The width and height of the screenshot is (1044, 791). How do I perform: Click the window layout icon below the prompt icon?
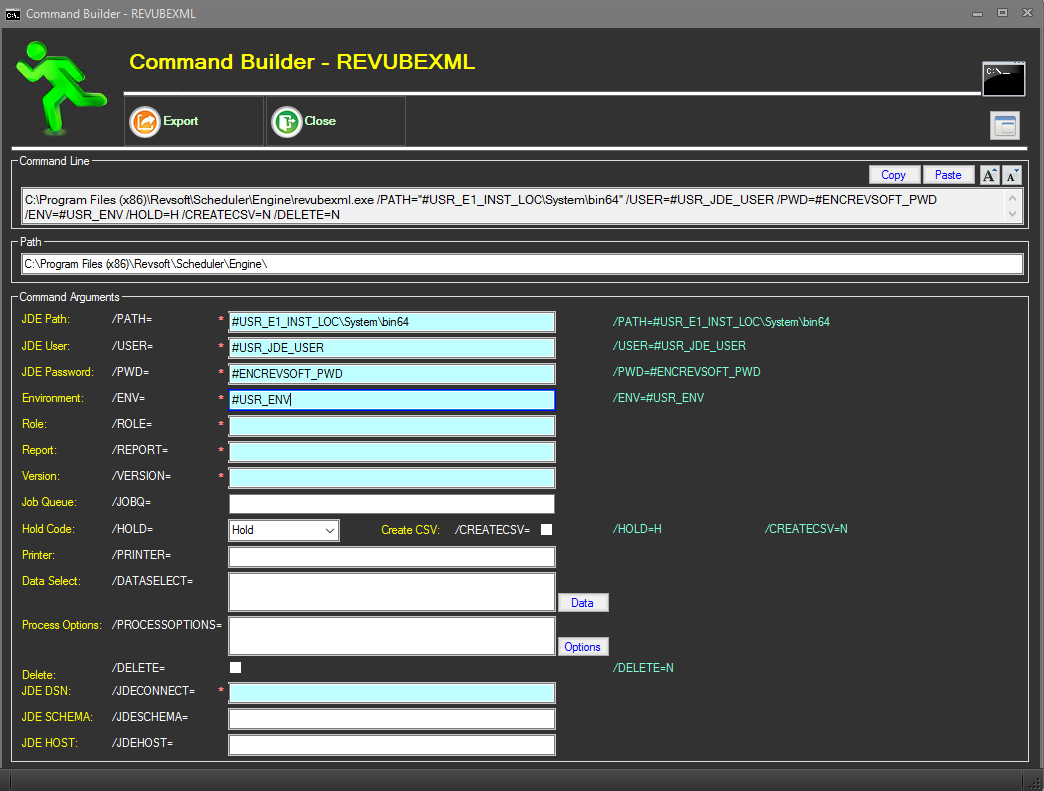click(x=1004, y=125)
